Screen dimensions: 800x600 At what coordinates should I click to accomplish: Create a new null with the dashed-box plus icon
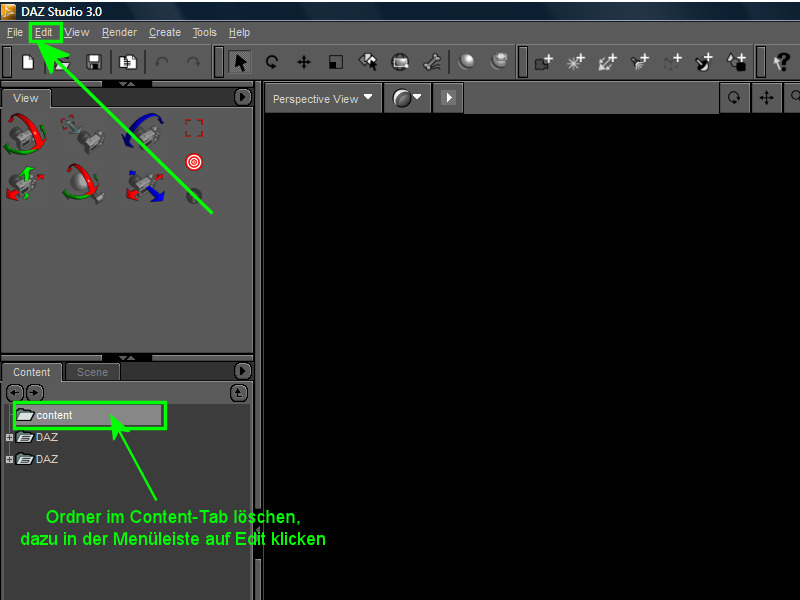(x=672, y=62)
